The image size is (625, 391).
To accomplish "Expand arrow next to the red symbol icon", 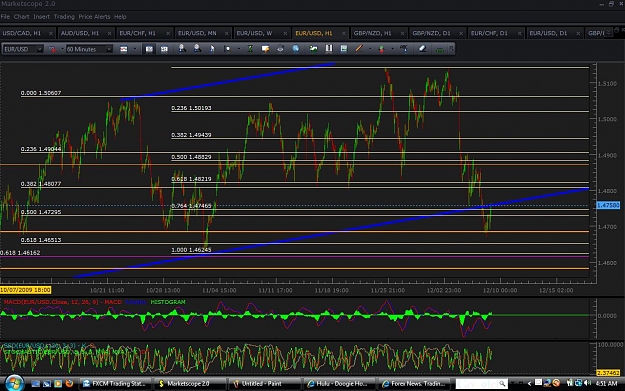I will click(62, 49).
